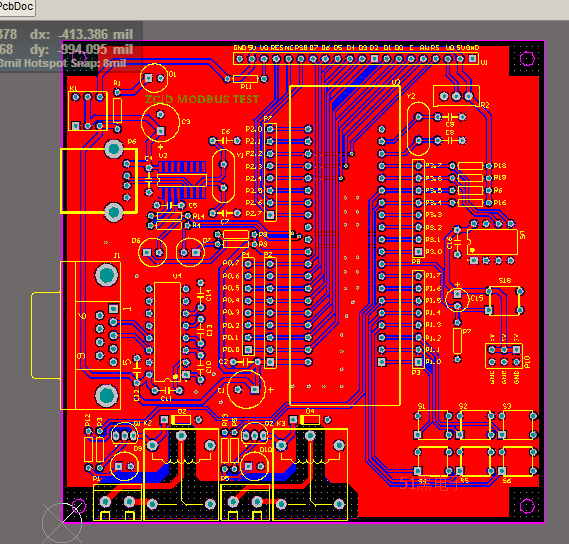Select push button S2
569x544 pixels.
point(475,425)
